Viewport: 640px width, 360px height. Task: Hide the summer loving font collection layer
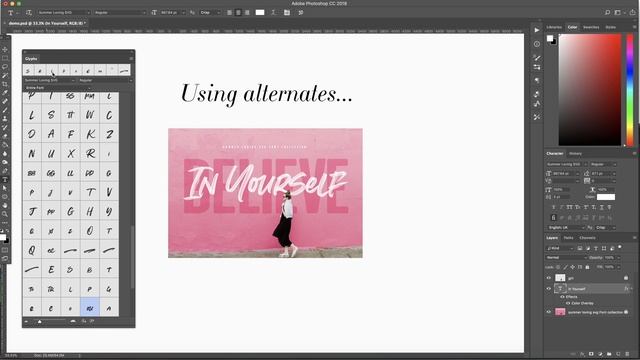tap(549, 312)
